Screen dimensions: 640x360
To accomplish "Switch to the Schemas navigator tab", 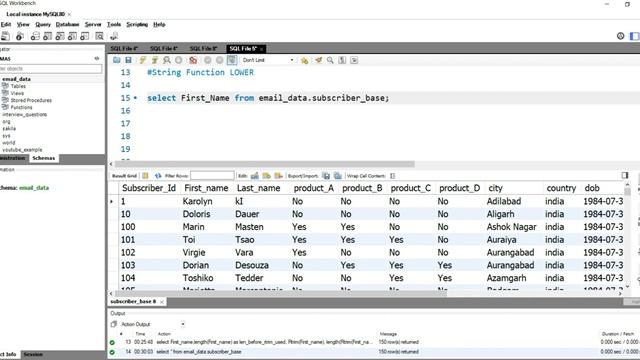I will point(43,158).
